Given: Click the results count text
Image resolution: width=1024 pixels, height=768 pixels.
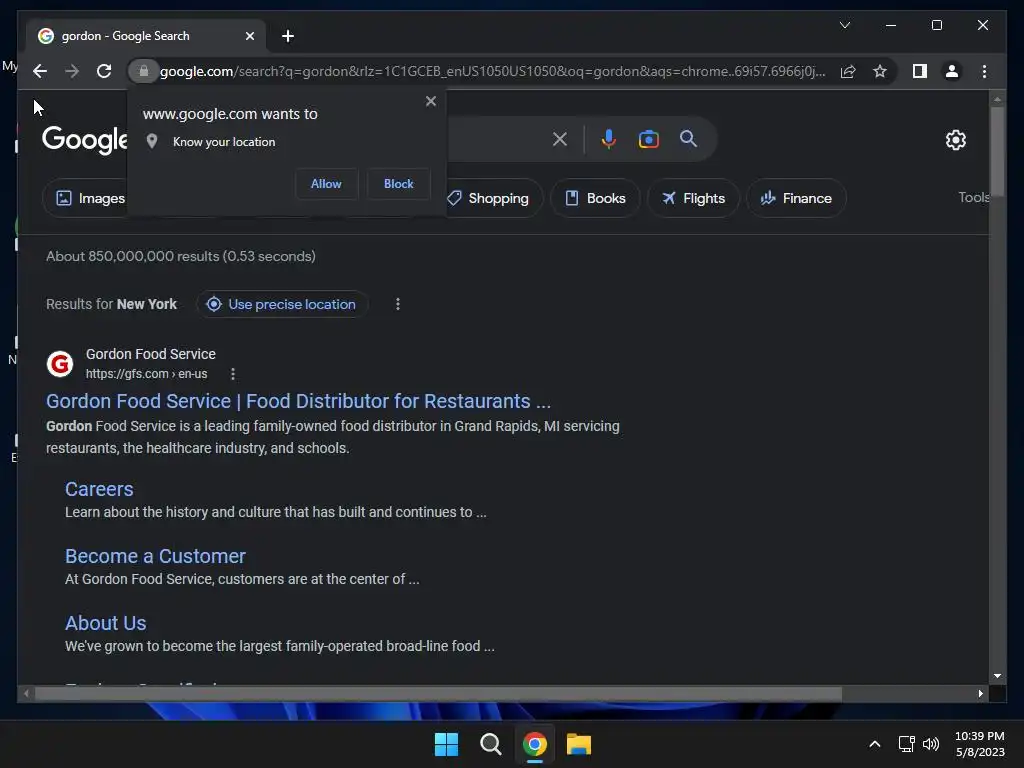Looking at the screenshot, I should (181, 257).
